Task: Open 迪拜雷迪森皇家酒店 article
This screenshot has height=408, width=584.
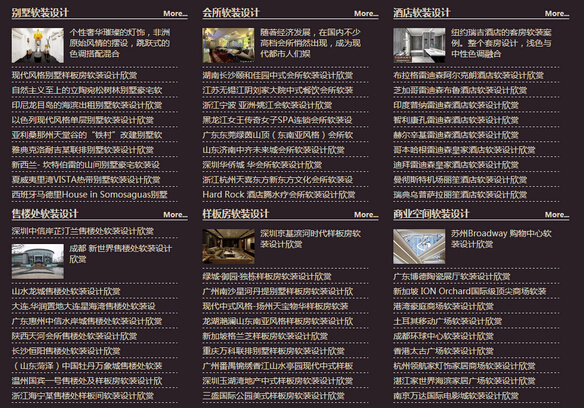Action: [456, 165]
